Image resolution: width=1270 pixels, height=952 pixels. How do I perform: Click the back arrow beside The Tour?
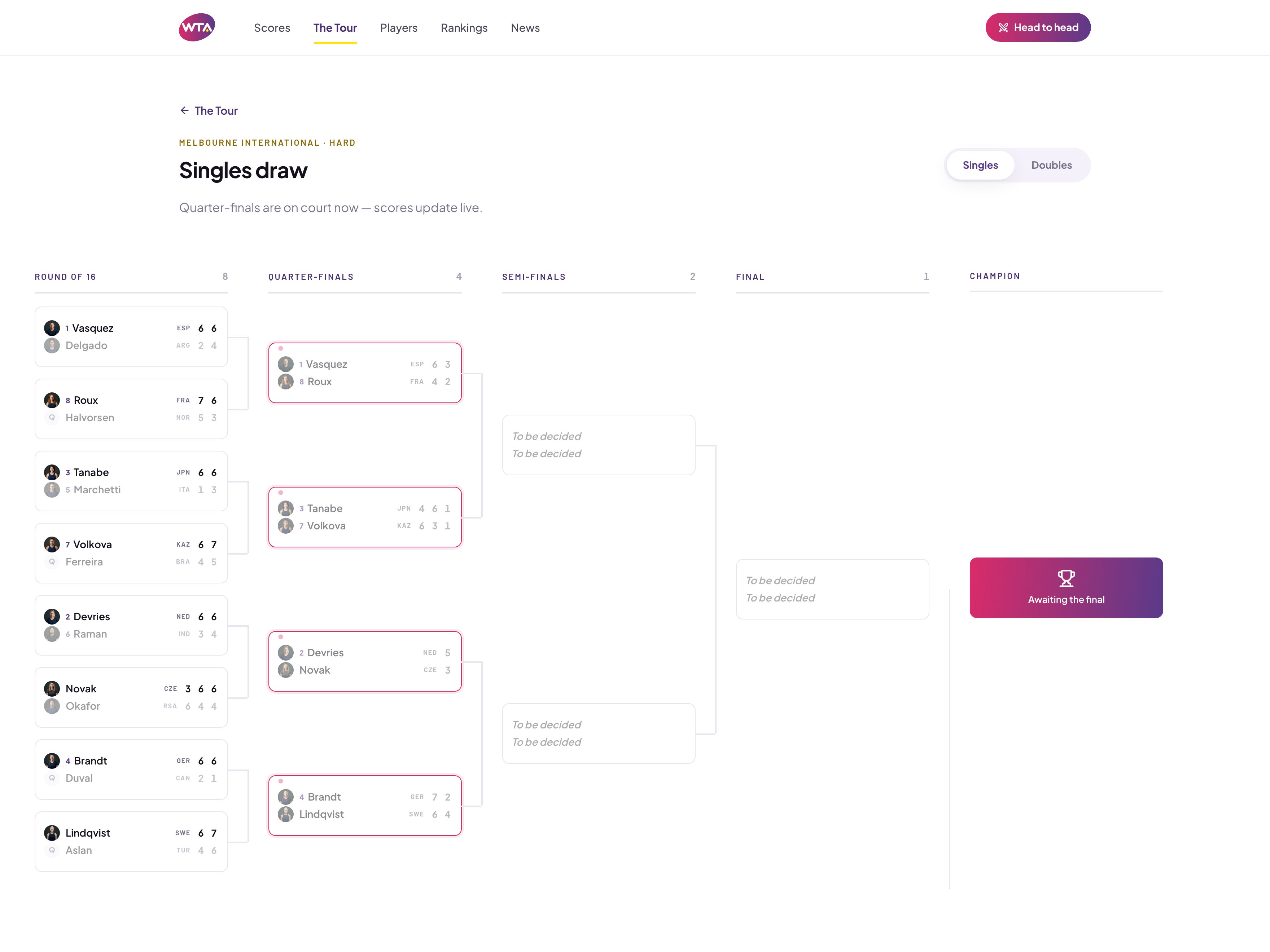coord(184,110)
